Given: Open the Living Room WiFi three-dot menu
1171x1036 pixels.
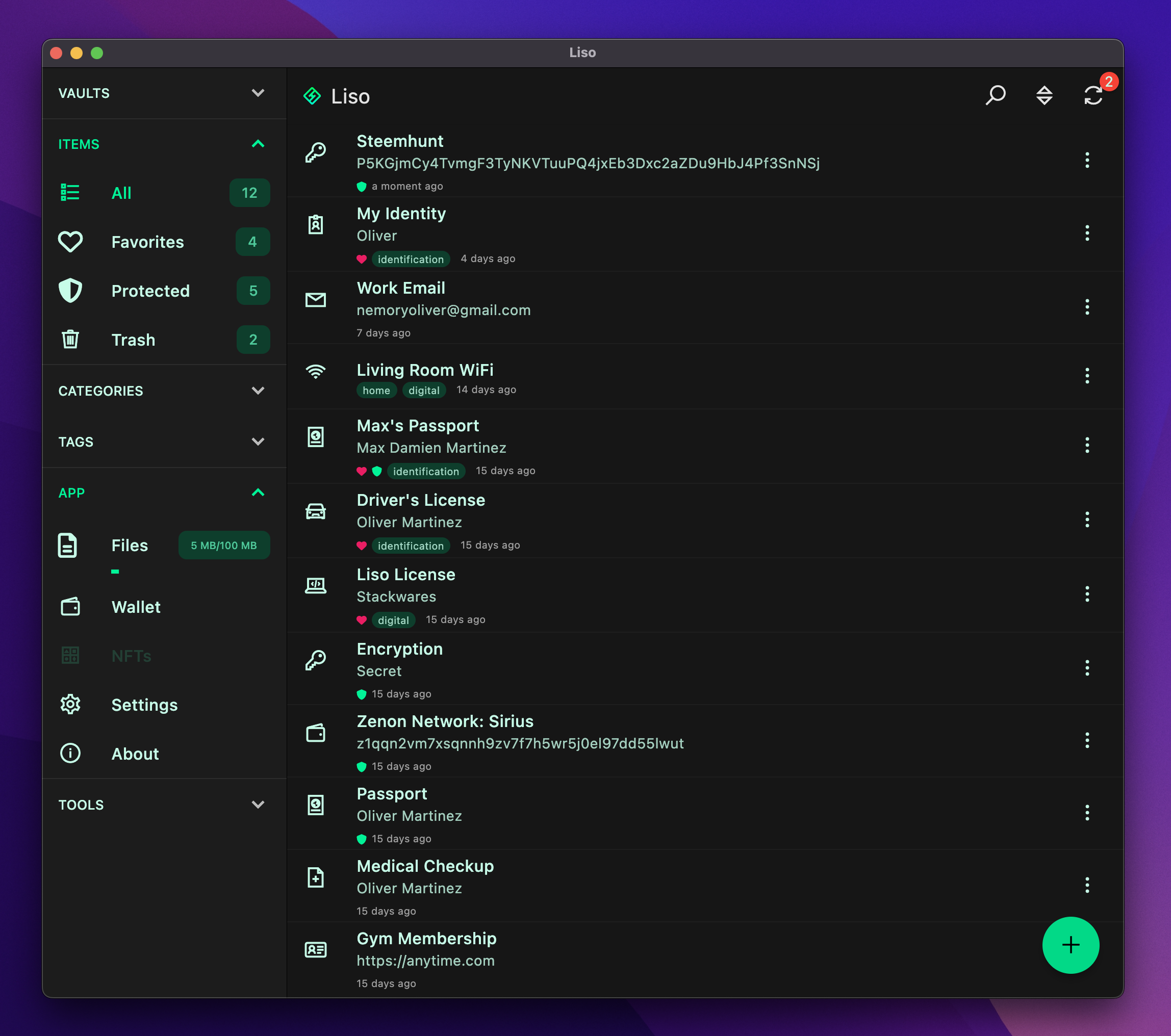Looking at the screenshot, I should coord(1087,376).
